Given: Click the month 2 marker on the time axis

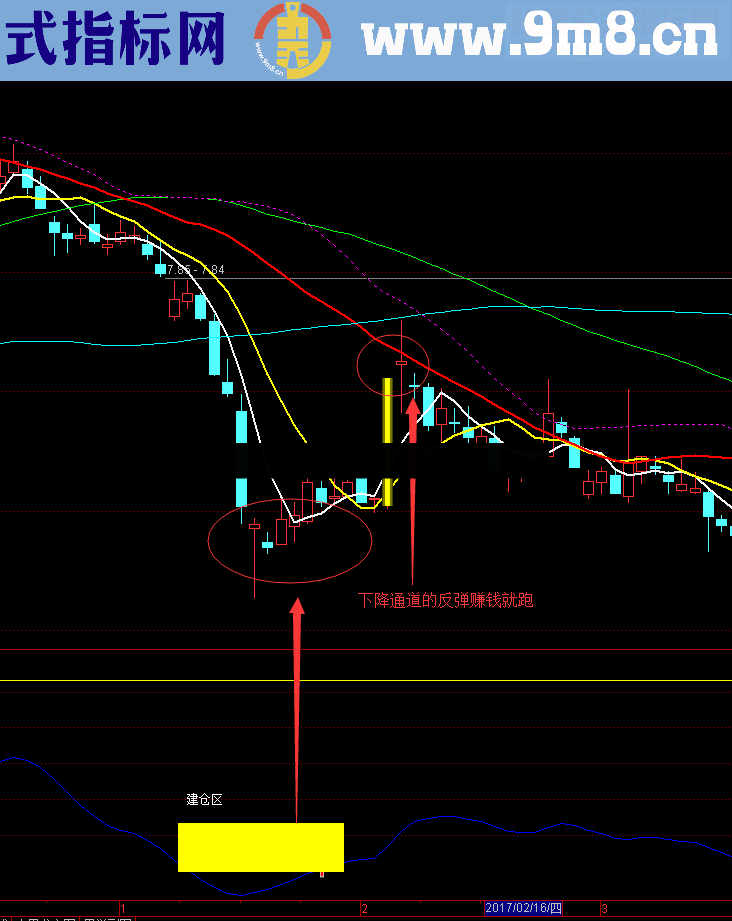Looking at the screenshot, I should 365,908.
